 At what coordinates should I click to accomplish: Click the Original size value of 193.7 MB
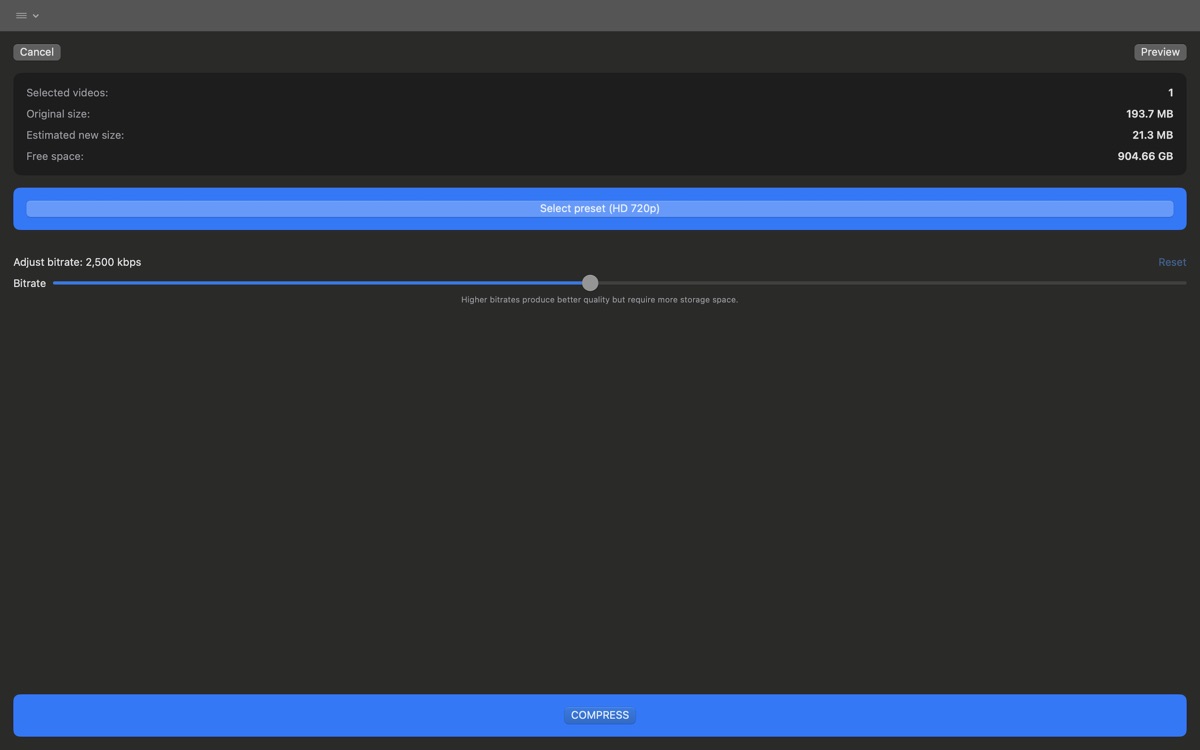point(1150,113)
